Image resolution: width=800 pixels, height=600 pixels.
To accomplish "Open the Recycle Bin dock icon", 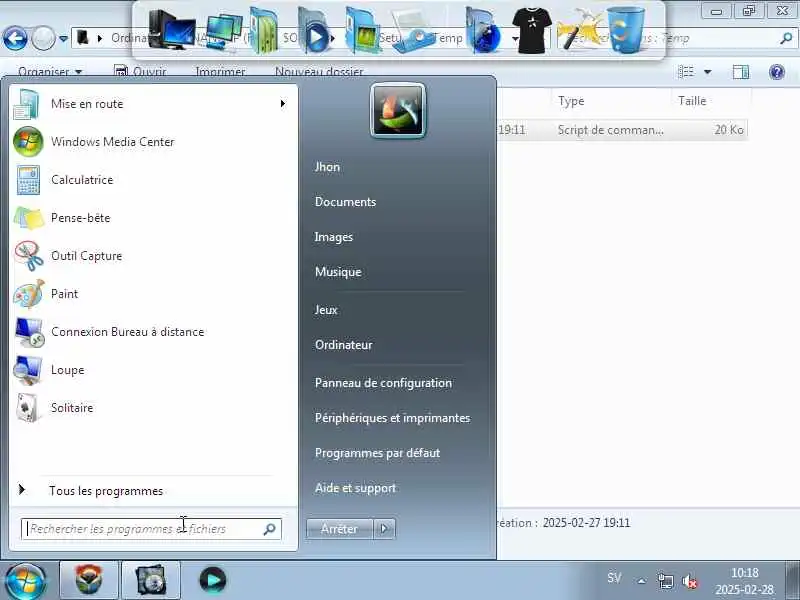I will click(626, 30).
